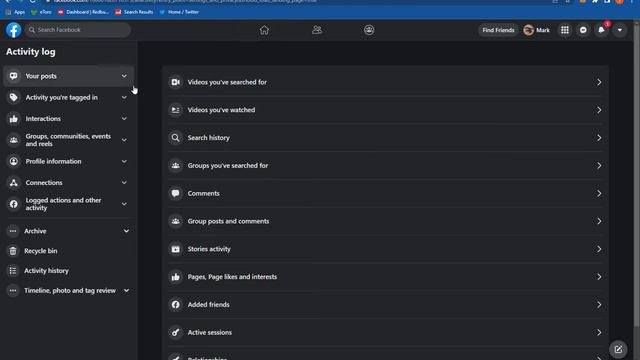Open the notifications bell icon
This screenshot has height=360, width=640.
tap(601, 30)
